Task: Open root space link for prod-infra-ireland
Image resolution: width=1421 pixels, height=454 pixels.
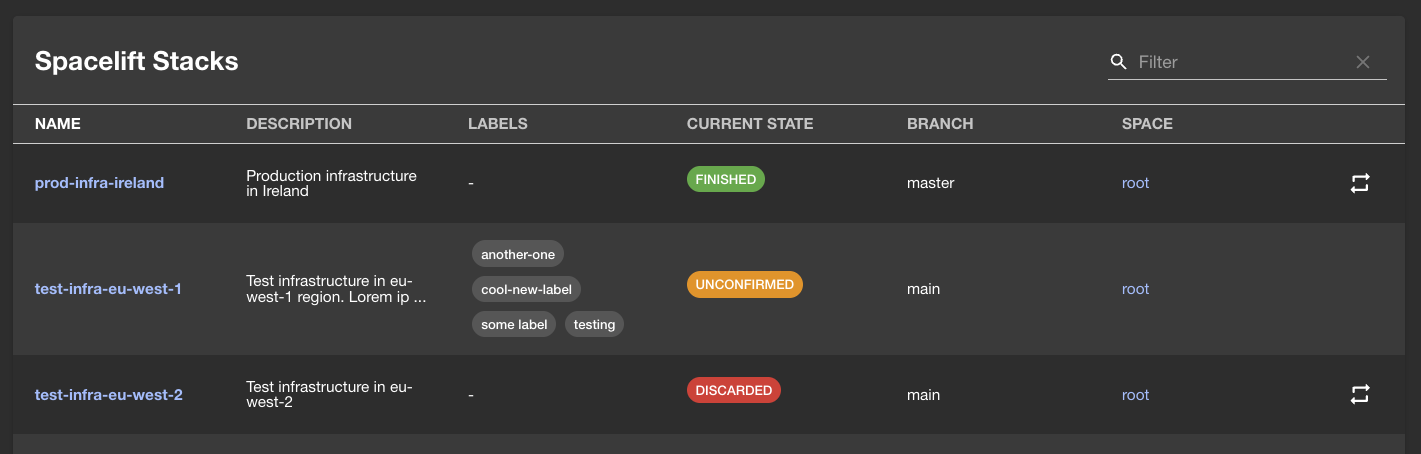Action: tap(1135, 183)
